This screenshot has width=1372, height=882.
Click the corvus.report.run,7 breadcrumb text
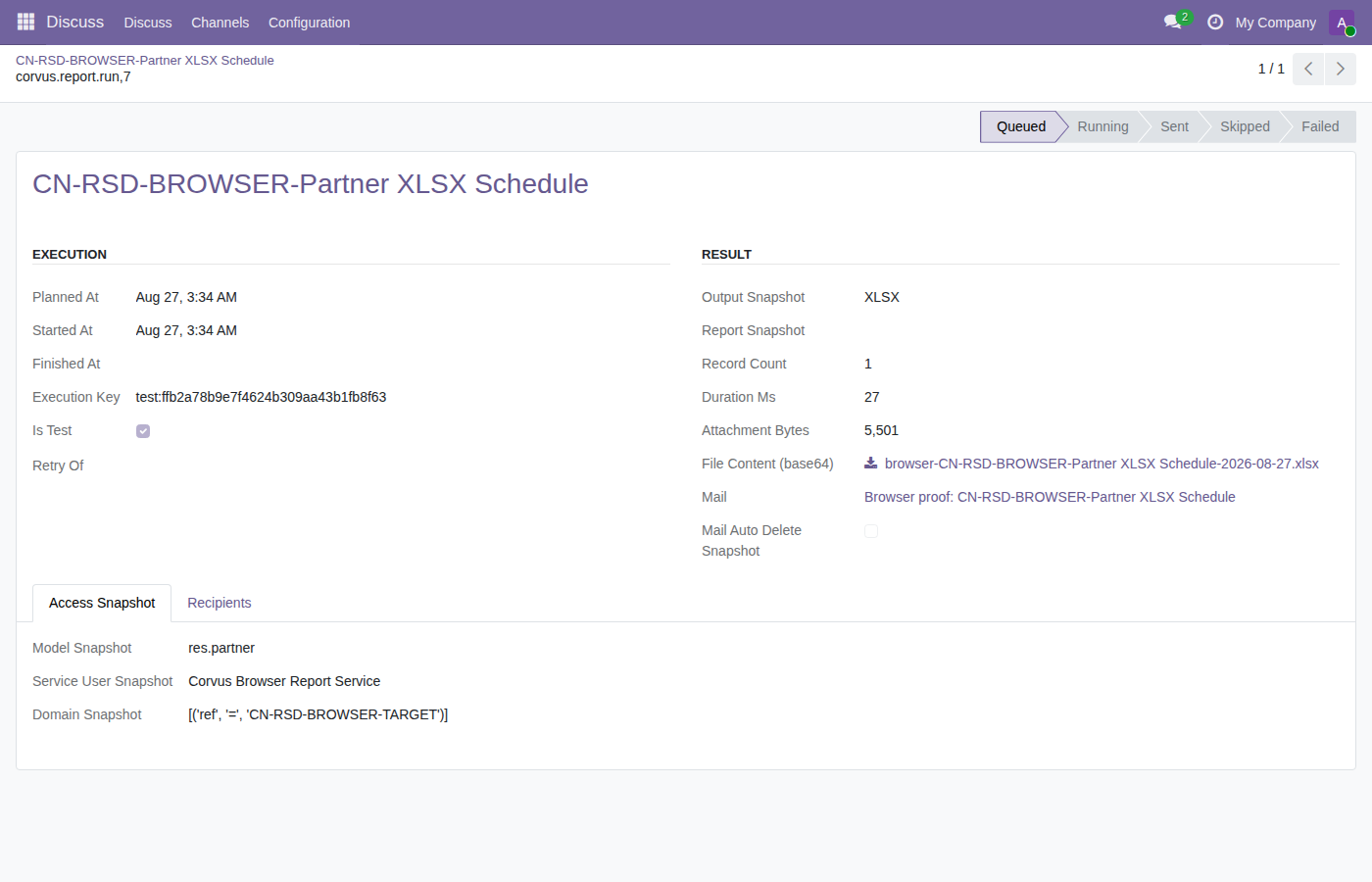73,76
